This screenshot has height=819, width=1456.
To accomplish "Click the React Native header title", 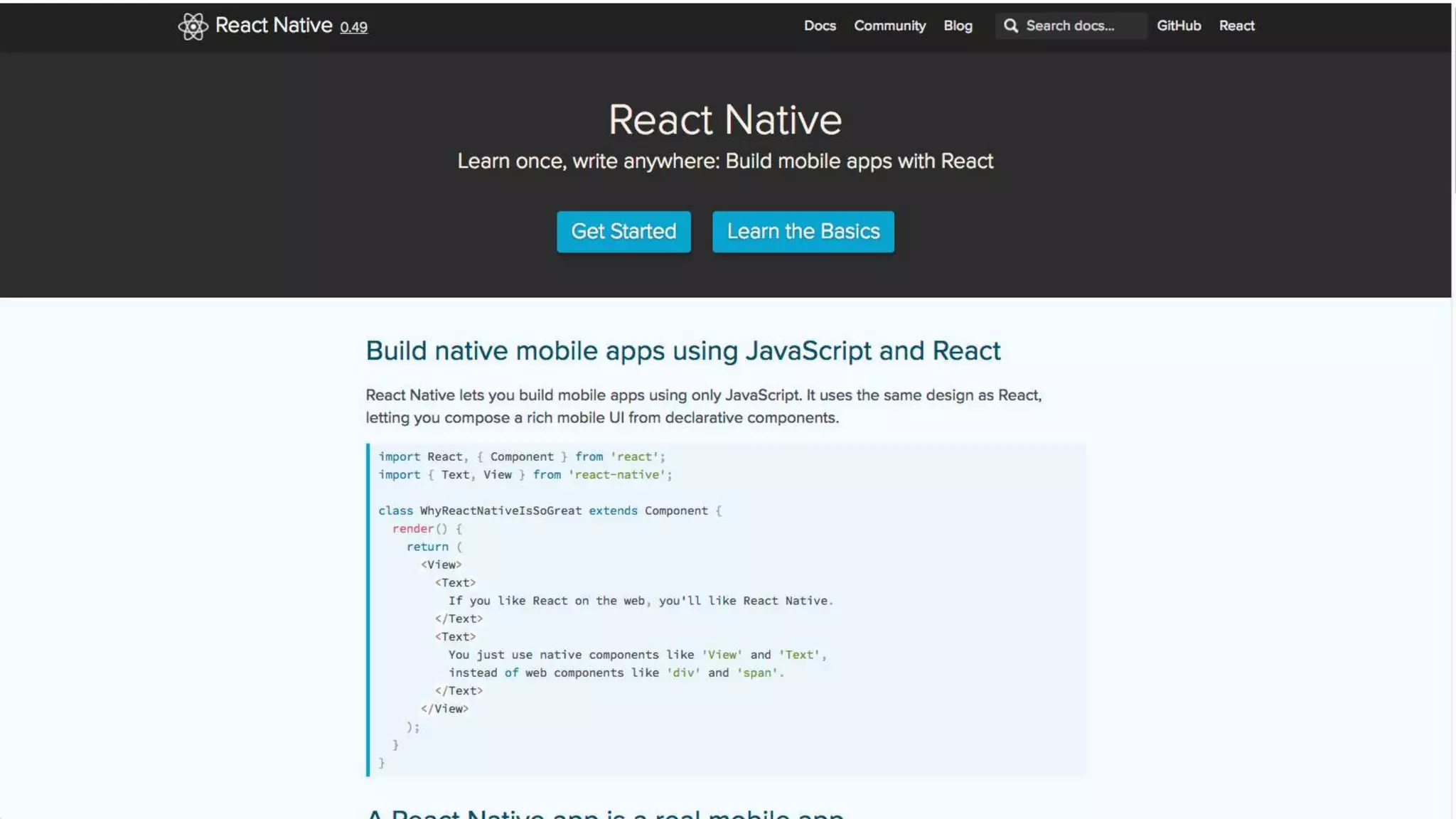I will (274, 26).
